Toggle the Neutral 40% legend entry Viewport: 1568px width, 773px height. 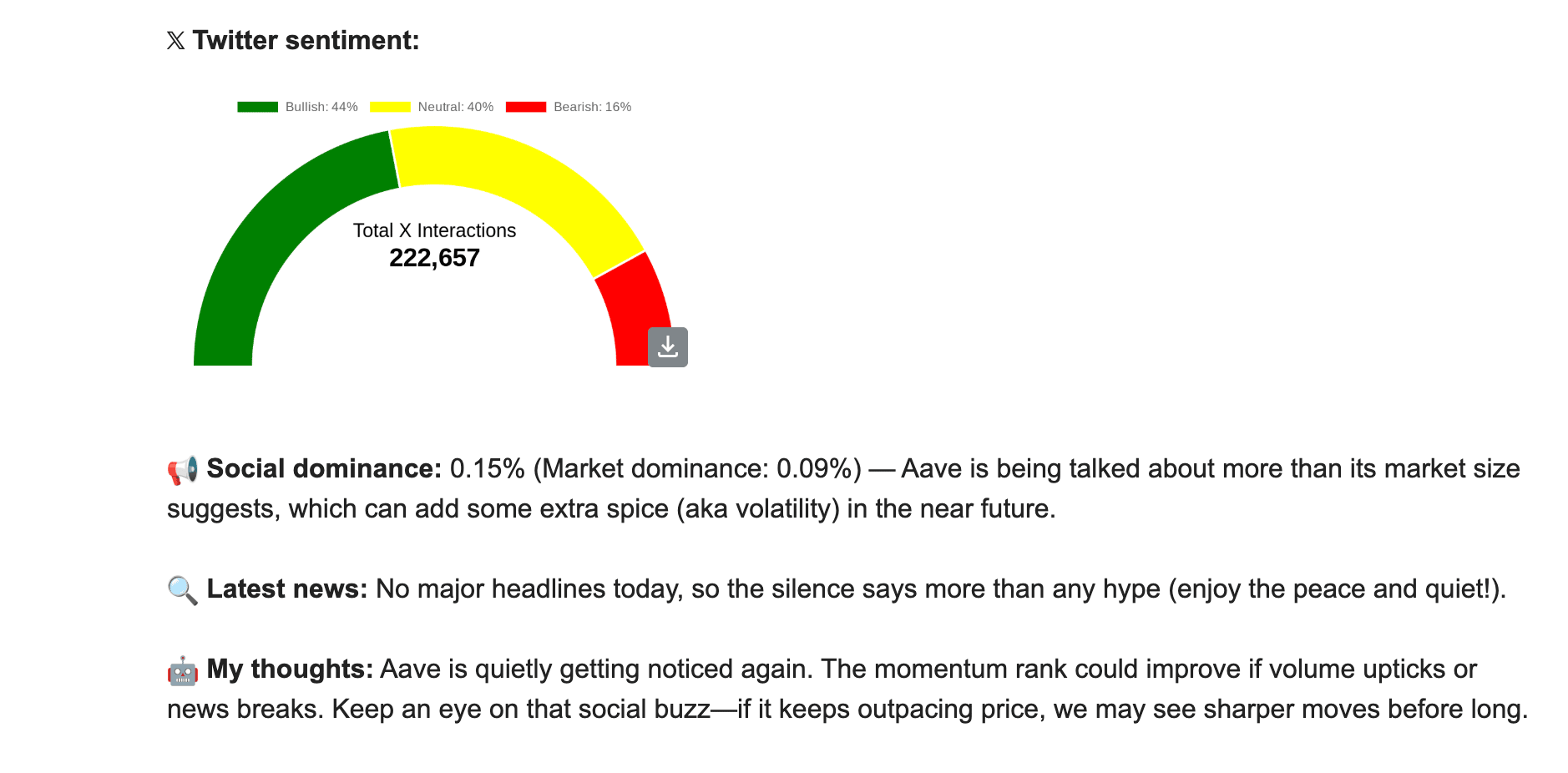432,107
